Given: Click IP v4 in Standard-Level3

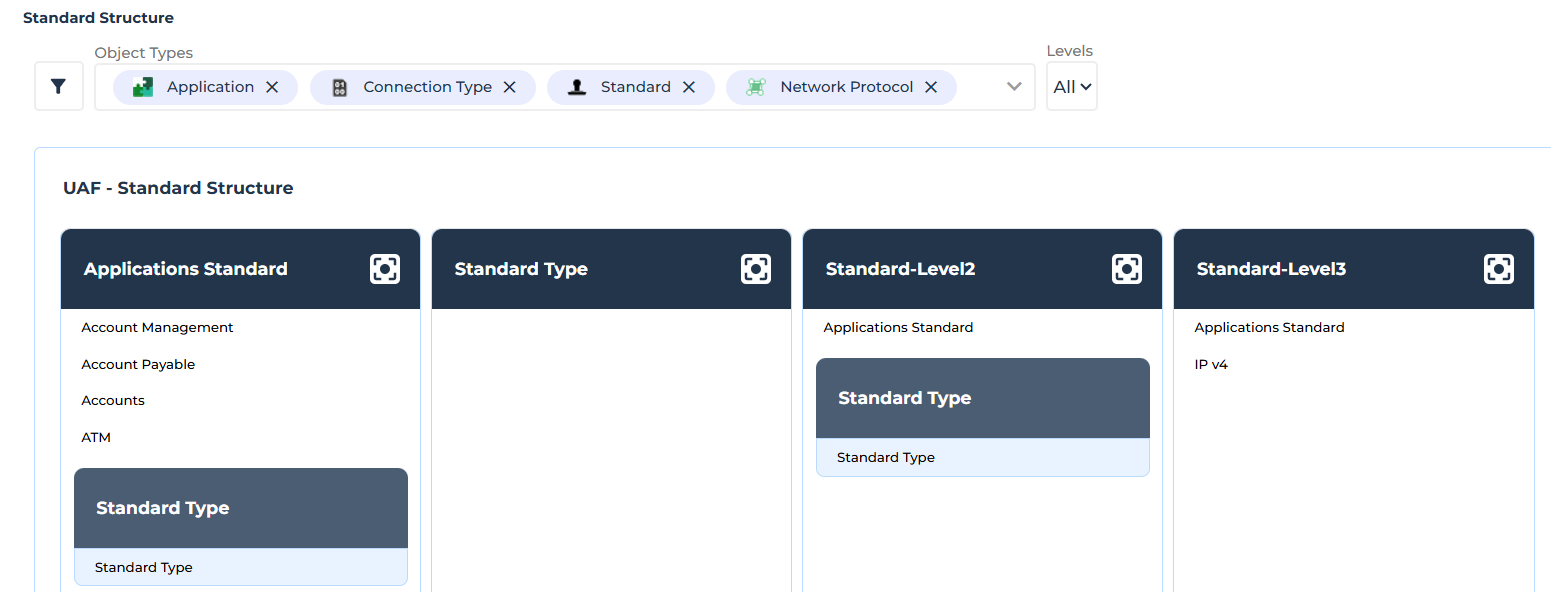Looking at the screenshot, I should [1211, 365].
